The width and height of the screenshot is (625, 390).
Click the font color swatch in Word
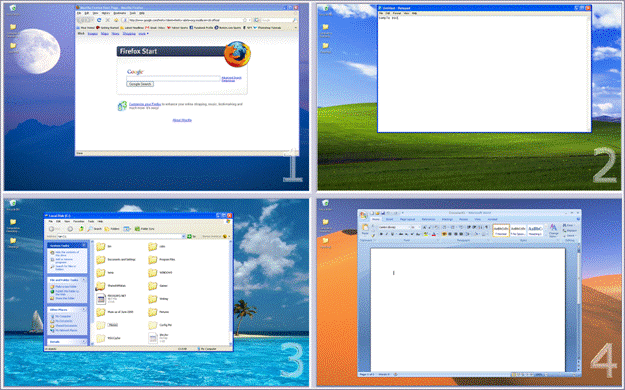(x=434, y=234)
